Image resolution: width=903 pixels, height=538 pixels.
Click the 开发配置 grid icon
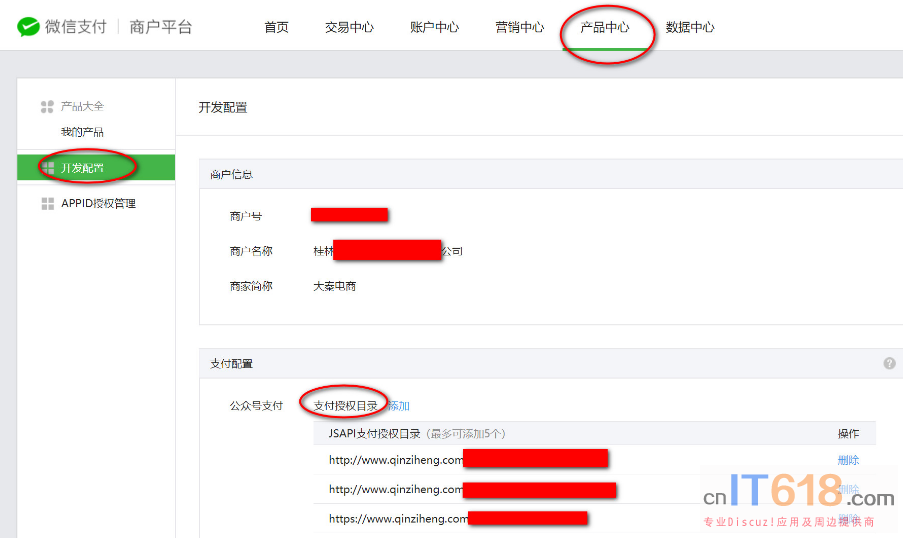click(48, 168)
